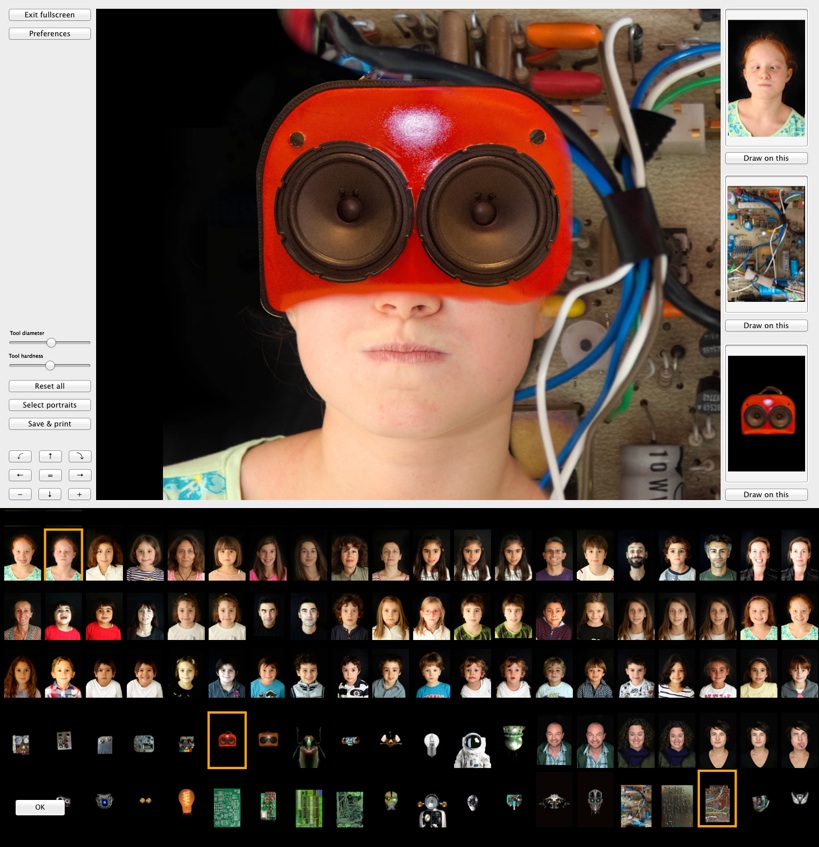Adjust the Tool diameter slider
Screen dimensions: 819x847
pos(51,343)
